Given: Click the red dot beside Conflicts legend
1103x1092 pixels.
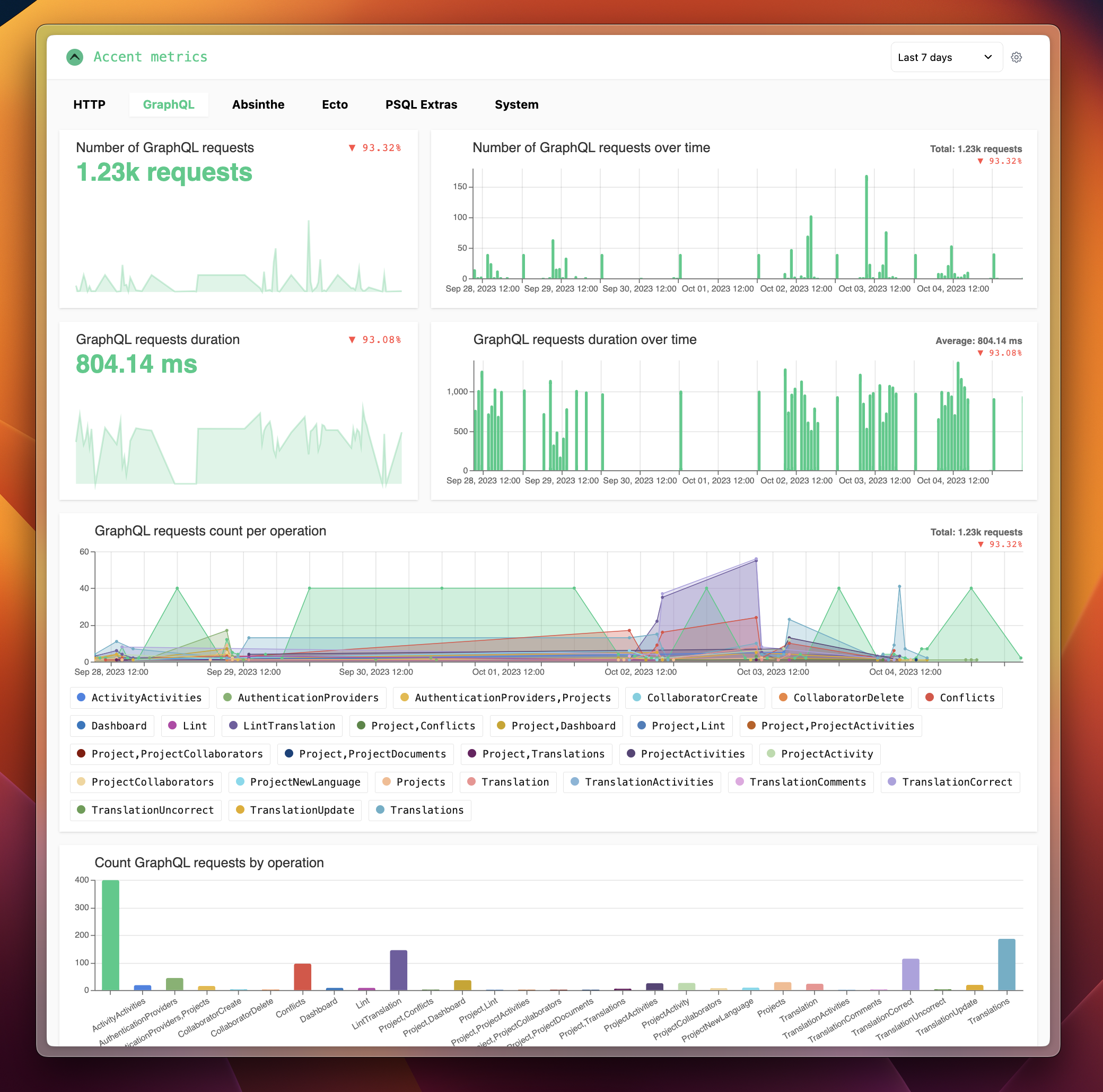Looking at the screenshot, I should tap(930, 698).
